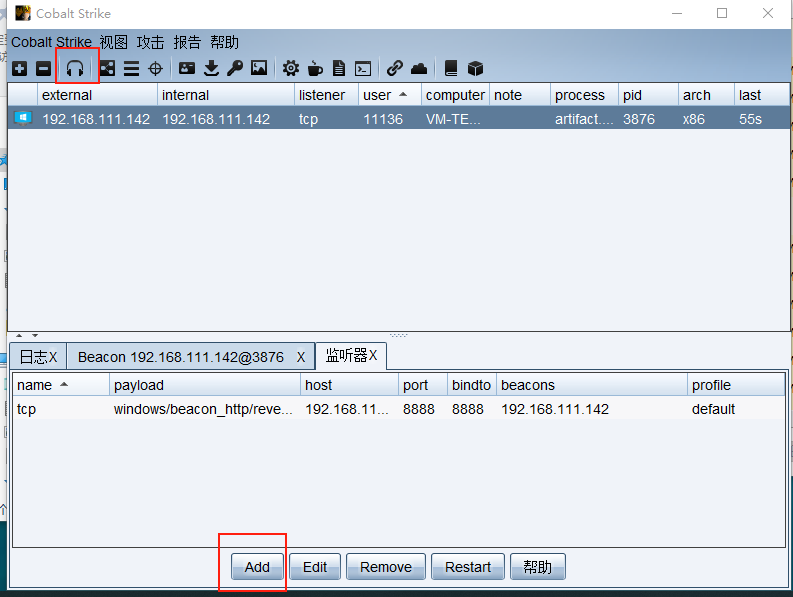
Task: Host a file chain-link icon
Action: [394, 68]
